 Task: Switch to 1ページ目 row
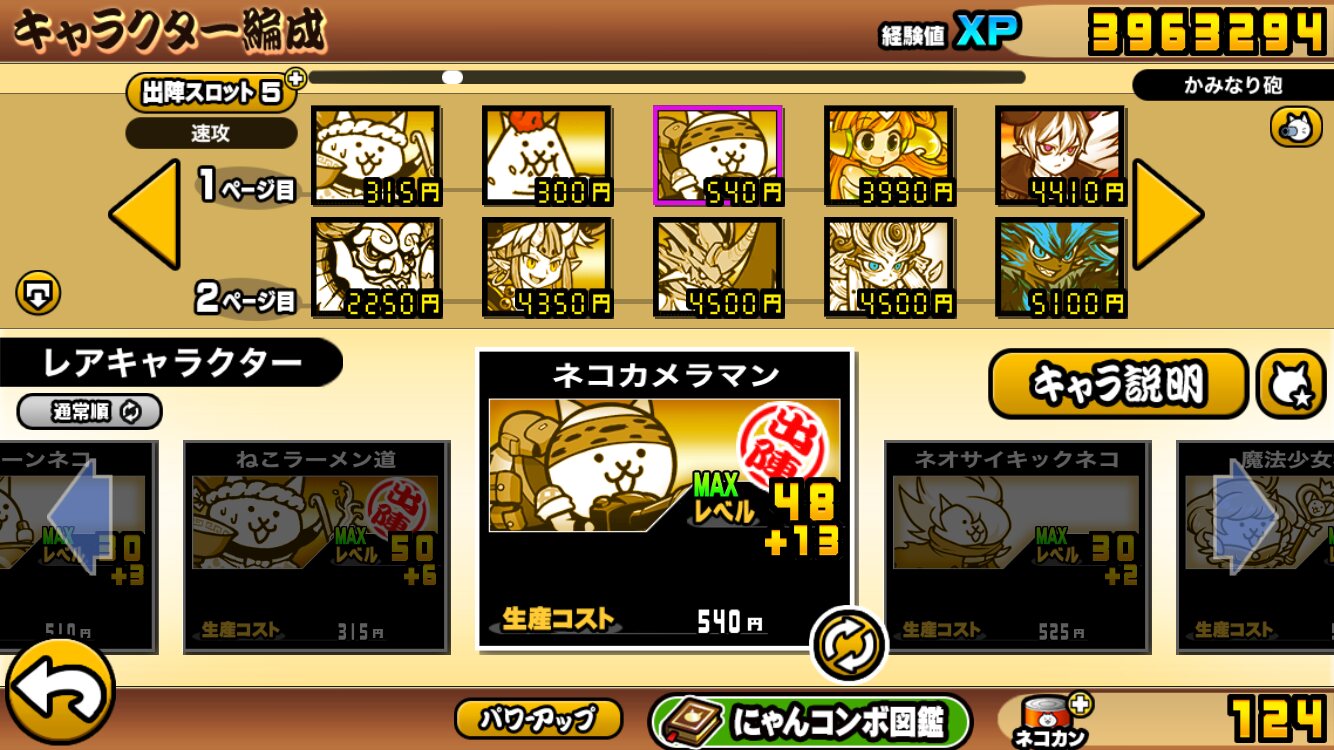click(x=248, y=186)
